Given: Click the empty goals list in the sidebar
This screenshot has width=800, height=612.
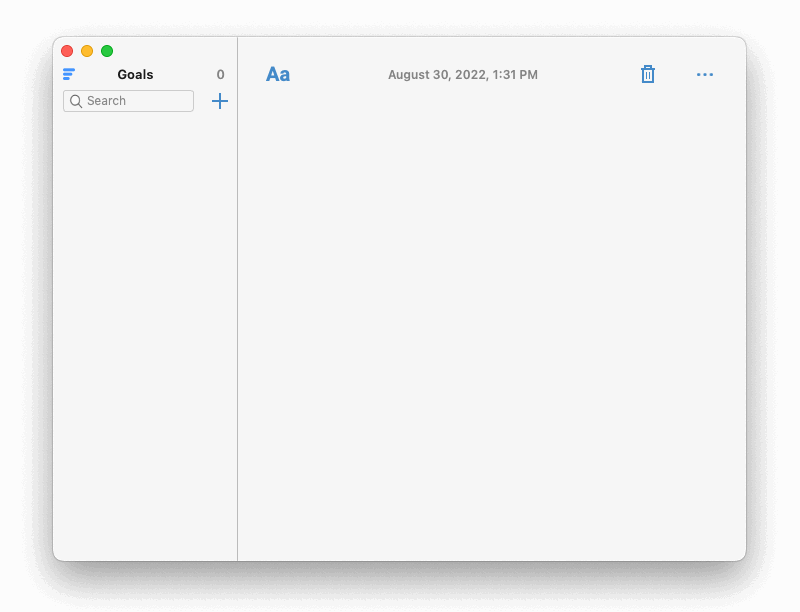Looking at the screenshot, I should pyautogui.click(x=145, y=337).
